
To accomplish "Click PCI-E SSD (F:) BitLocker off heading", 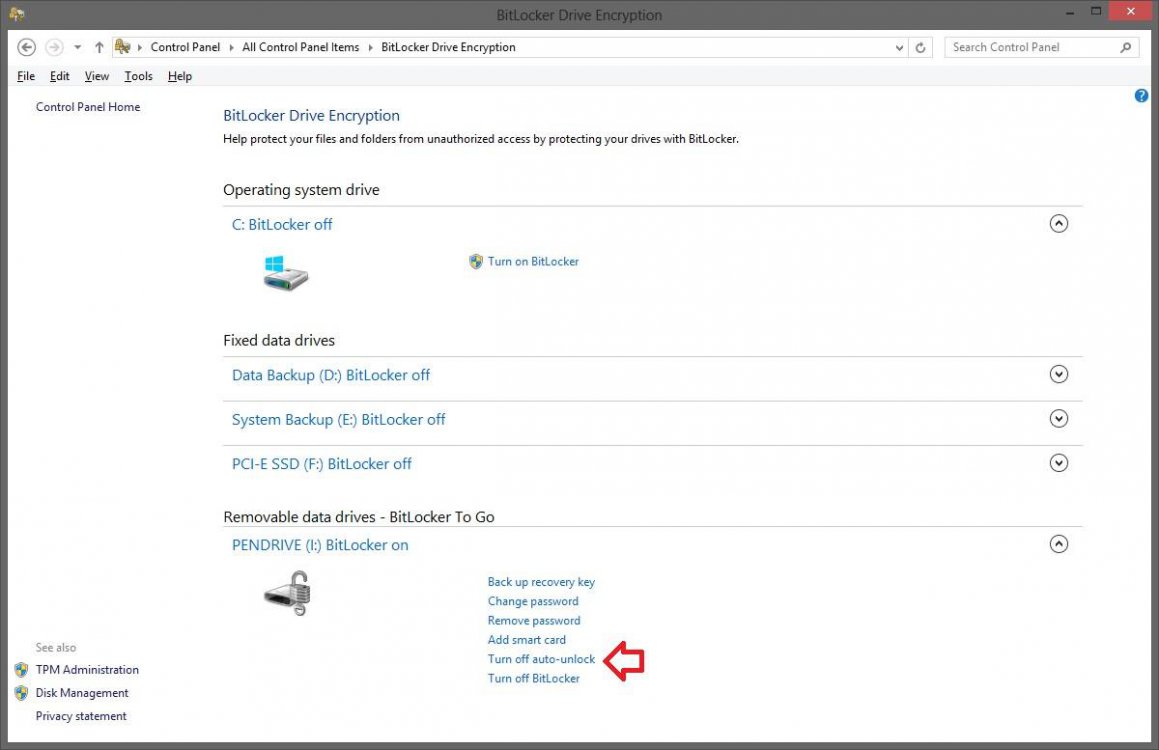I will [322, 464].
